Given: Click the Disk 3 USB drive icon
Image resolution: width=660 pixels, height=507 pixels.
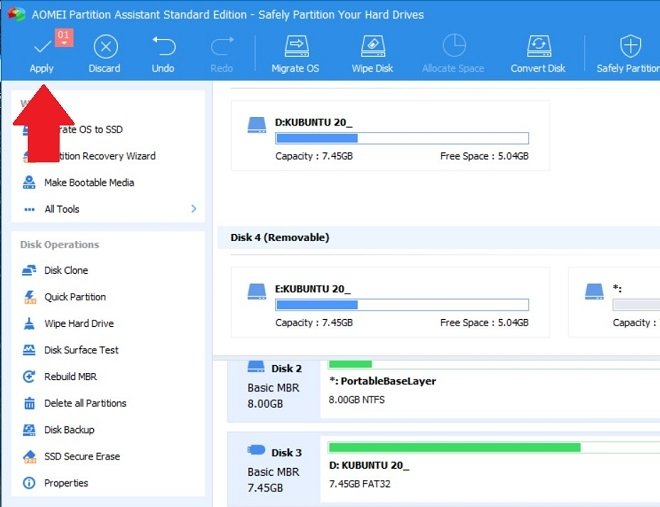Looking at the screenshot, I should (x=256, y=450).
